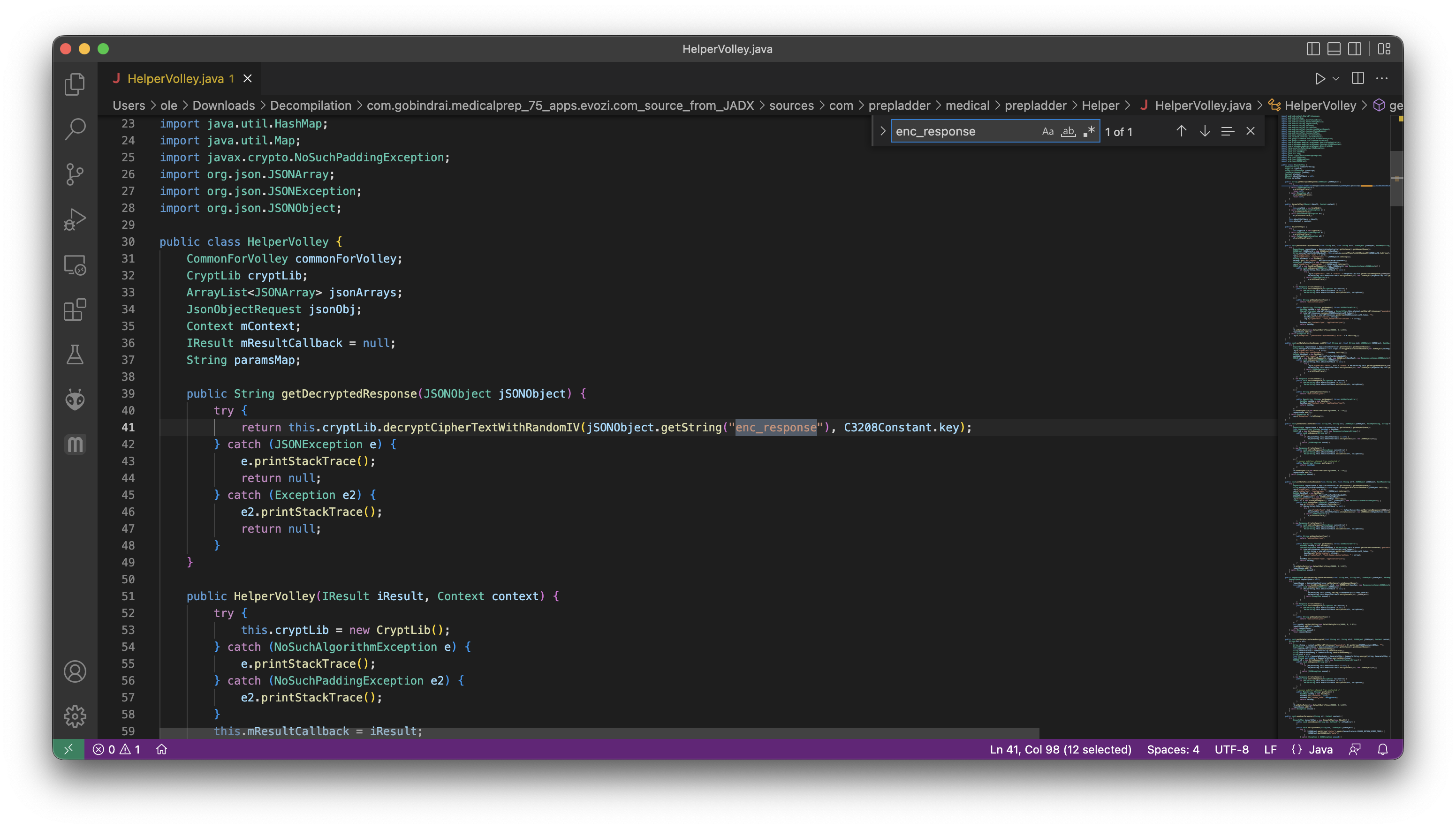The image size is (1456, 829).
Task: Click 'C3208Constant.key' on line 41
Action: [901, 427]
